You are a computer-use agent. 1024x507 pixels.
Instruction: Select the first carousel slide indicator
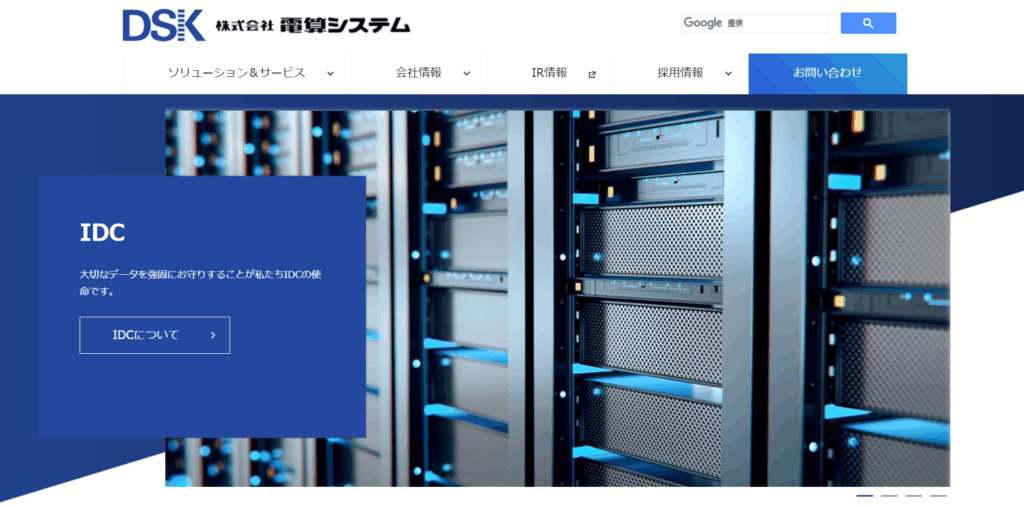coord(865,495)
